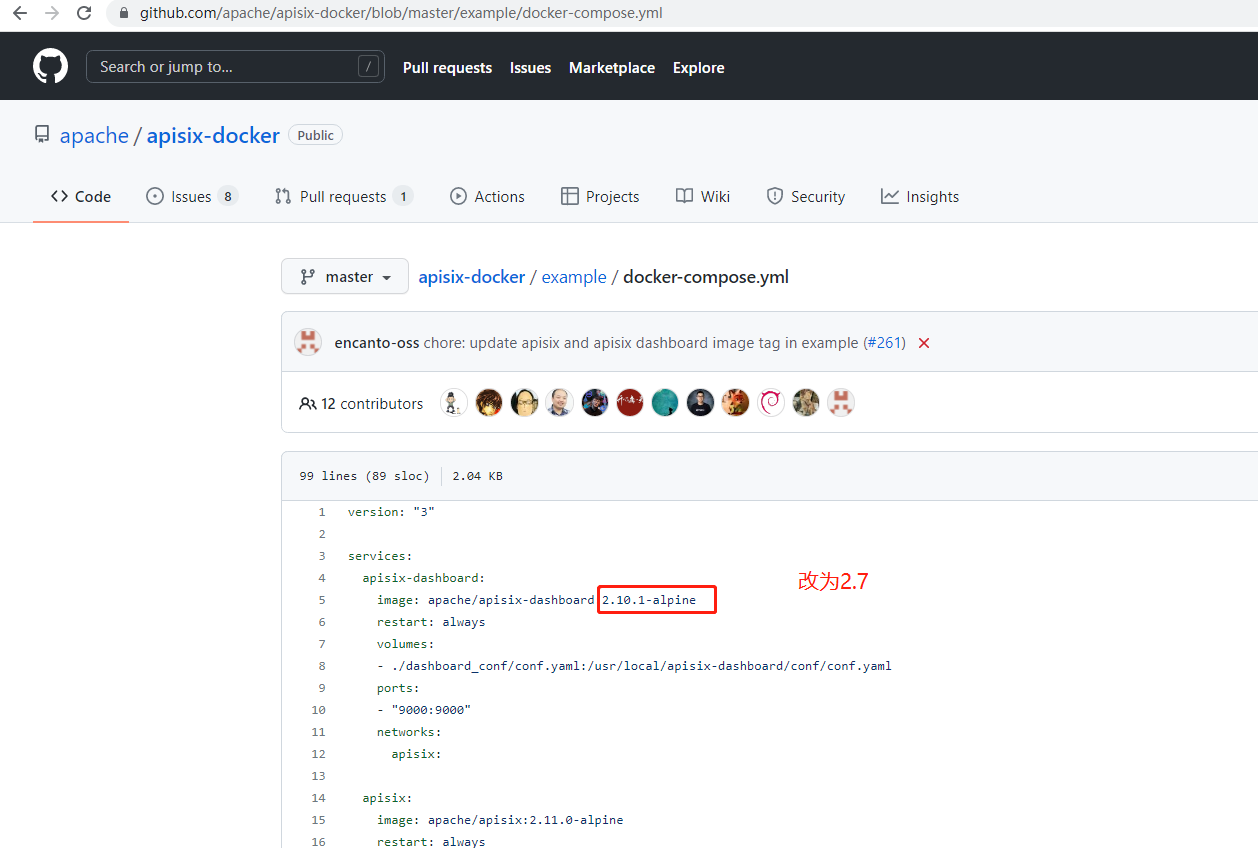Open pull request #261 link

point(884,343)
